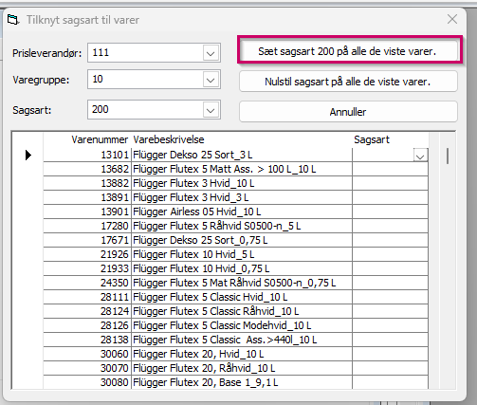Select row Flügger Airless 05 Hvid_10 L

[236, 212]
